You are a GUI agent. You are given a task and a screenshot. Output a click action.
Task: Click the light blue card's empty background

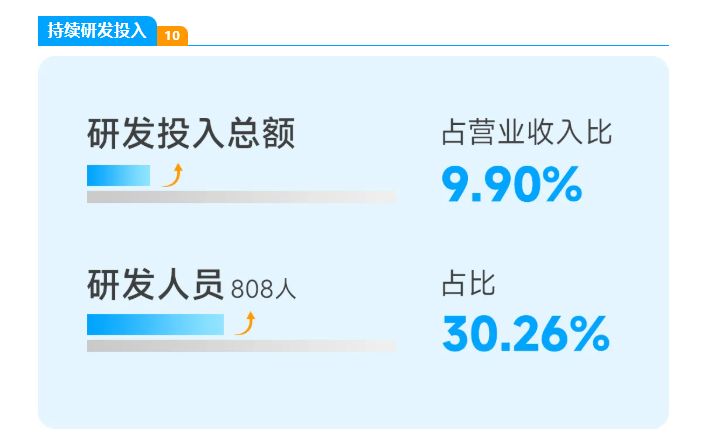pyautogui.click(x=350, y=395)
